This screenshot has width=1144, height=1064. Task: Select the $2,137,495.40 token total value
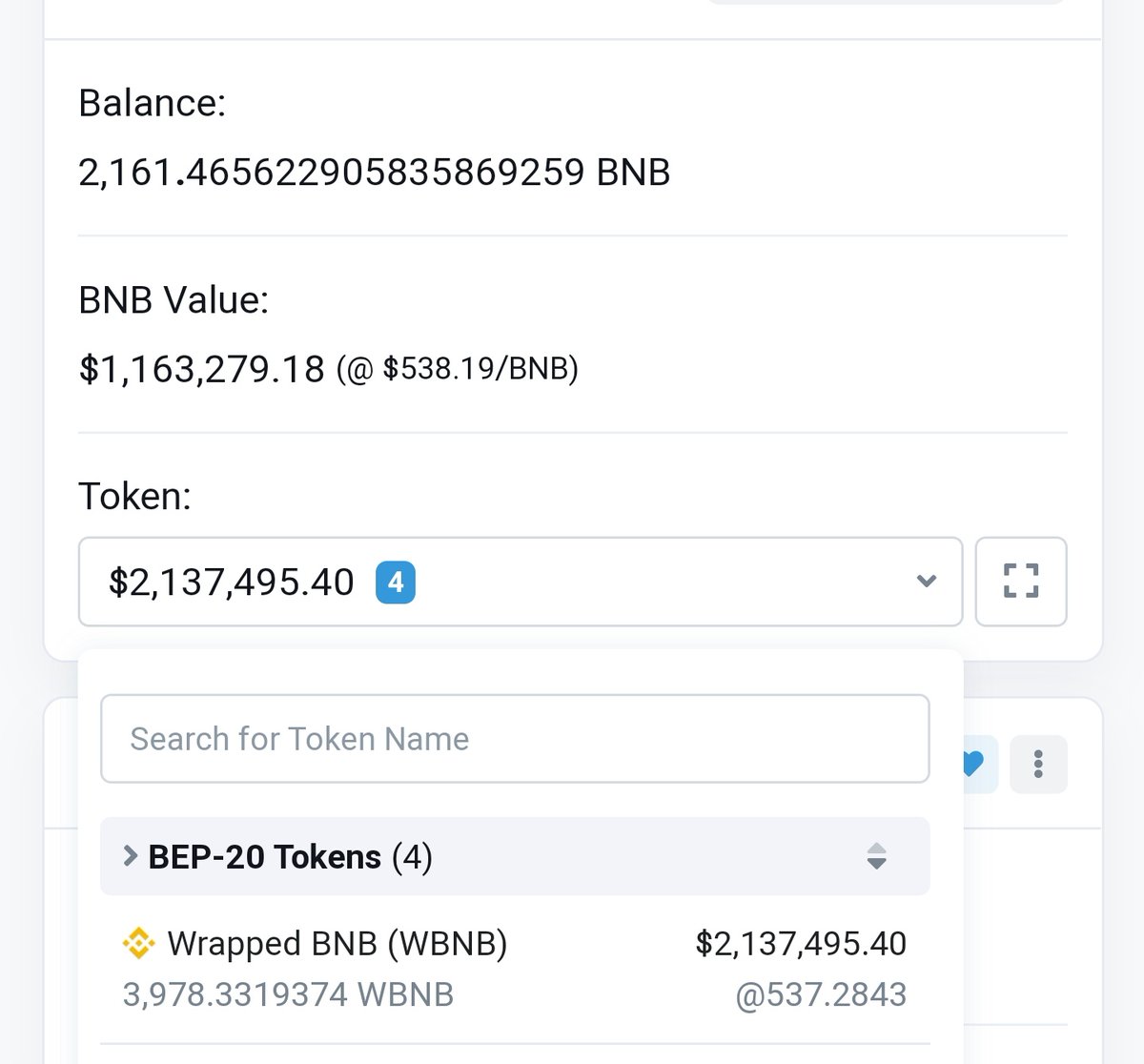click(232, 582)
